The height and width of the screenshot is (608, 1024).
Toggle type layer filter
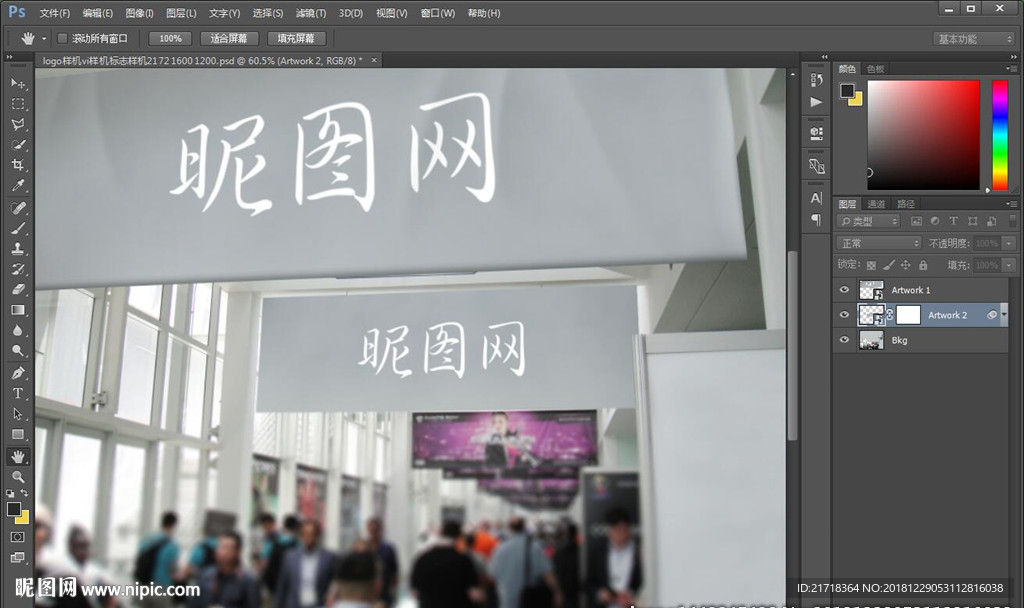[x=953, y=221]
